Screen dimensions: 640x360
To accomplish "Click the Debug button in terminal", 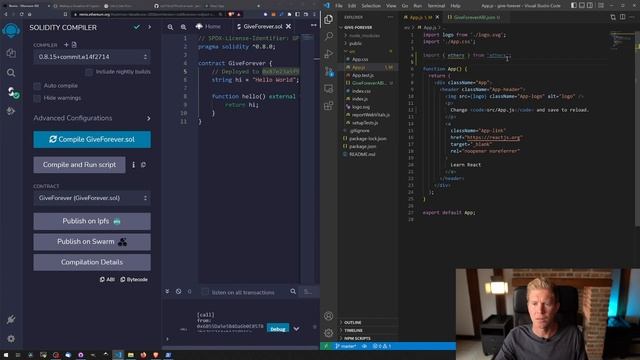I will click(278, 329).
